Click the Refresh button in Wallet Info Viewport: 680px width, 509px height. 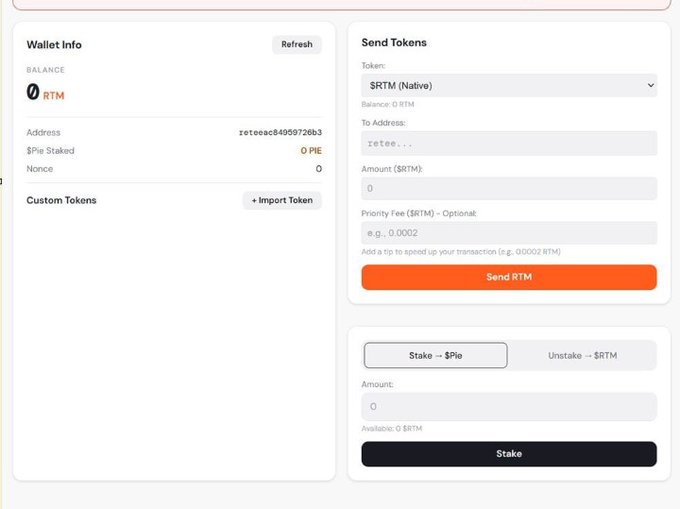pos(297,44)
